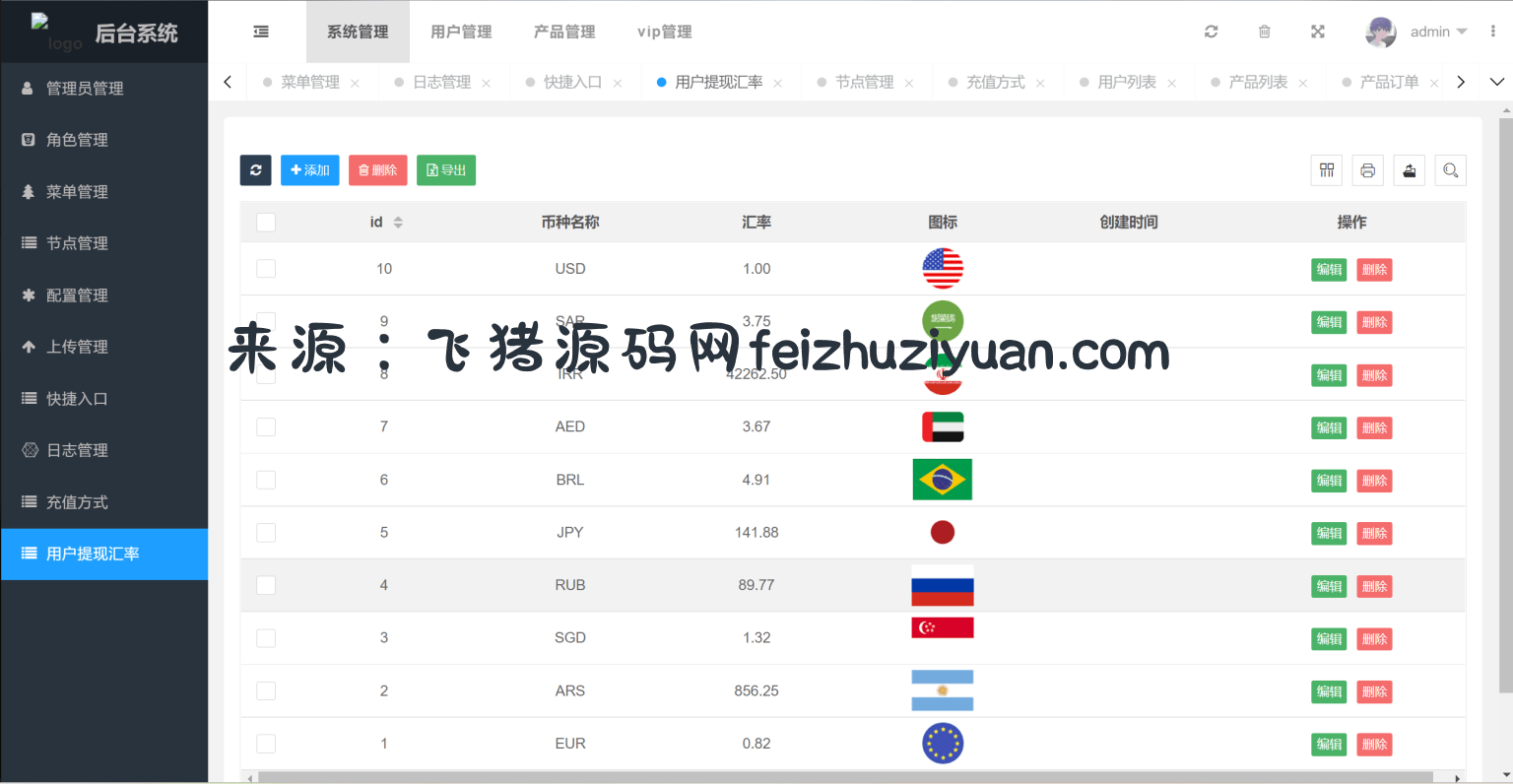Enter fullscreen using the expand icon
This screenshot has height=784, width=1513.
click(1318, 32)
